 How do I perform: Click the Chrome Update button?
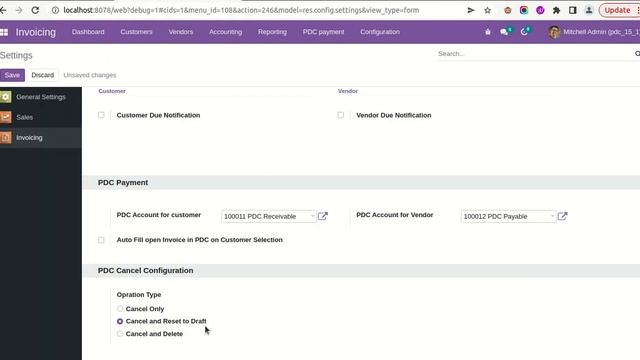click(x=620, y=10)
